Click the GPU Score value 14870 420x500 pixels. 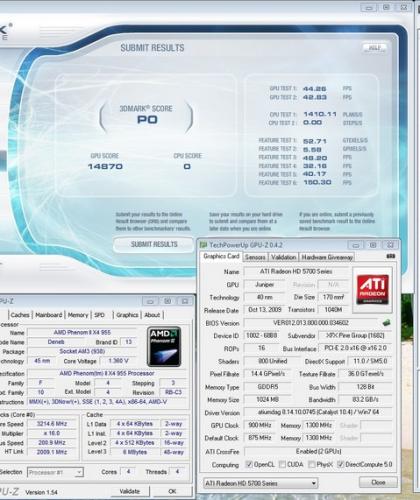105,166
